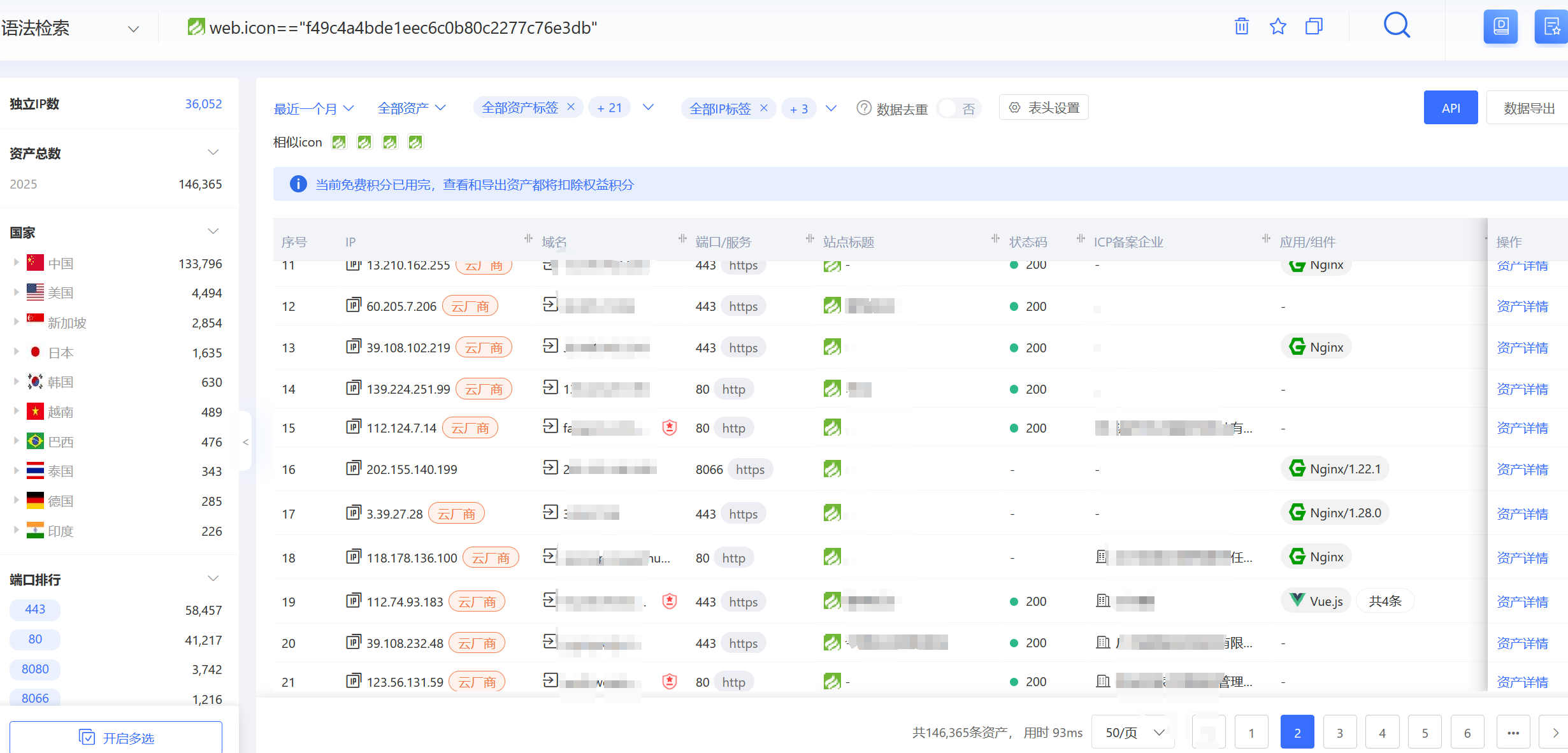Remove the 全部资产标签 filter tag
Viewport: 1568px width, 753px height.
tap(571, 107)
